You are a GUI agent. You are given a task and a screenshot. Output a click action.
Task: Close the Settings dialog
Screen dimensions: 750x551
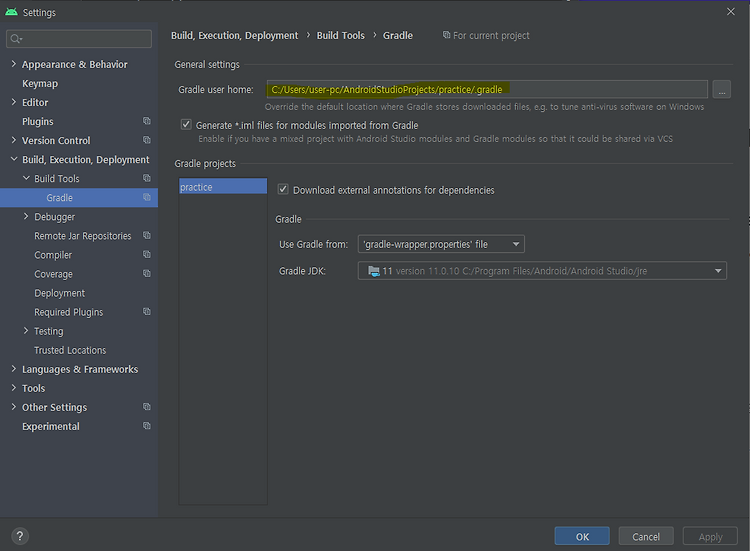731,12
